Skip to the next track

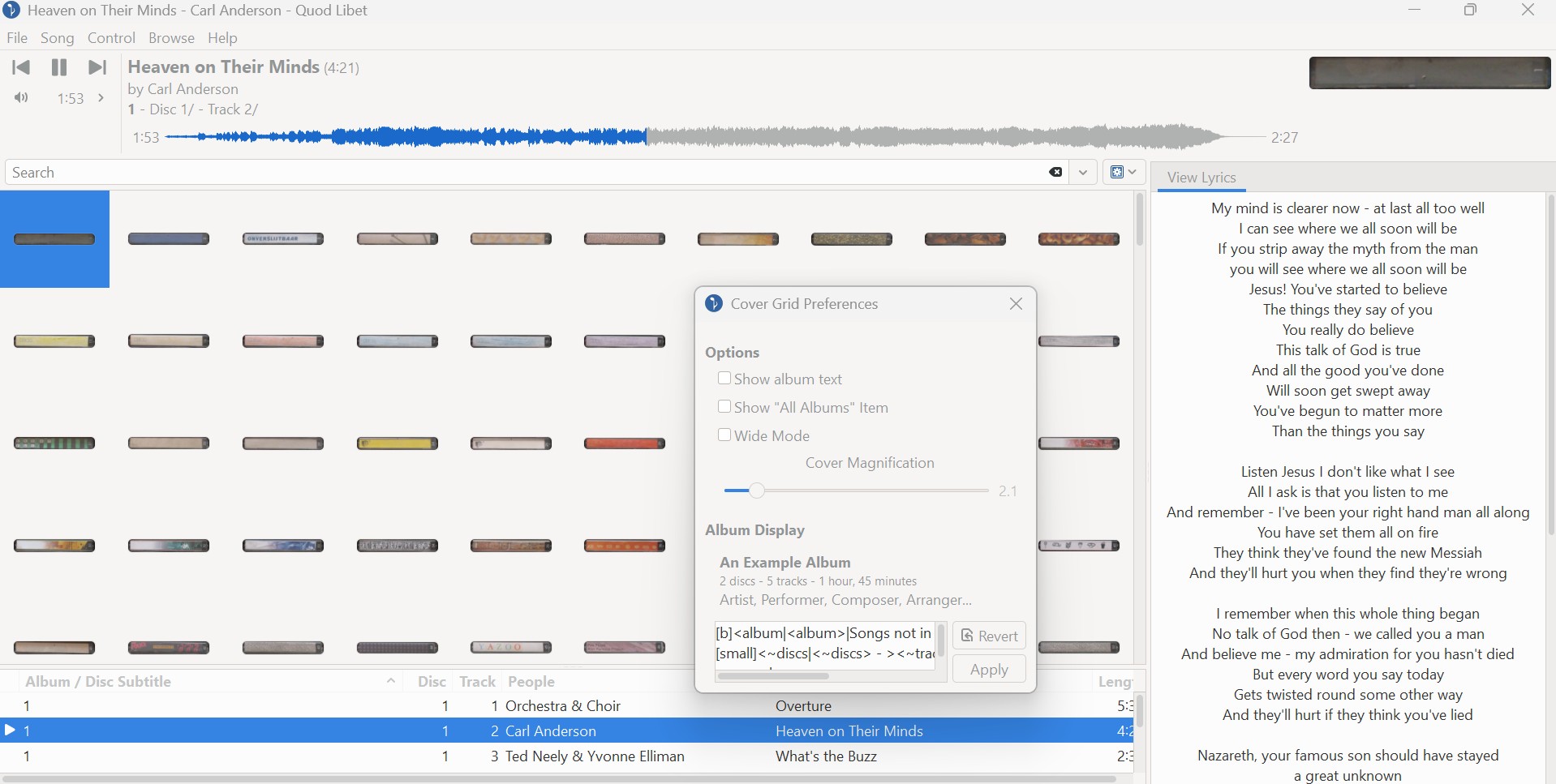pos(97,67)
